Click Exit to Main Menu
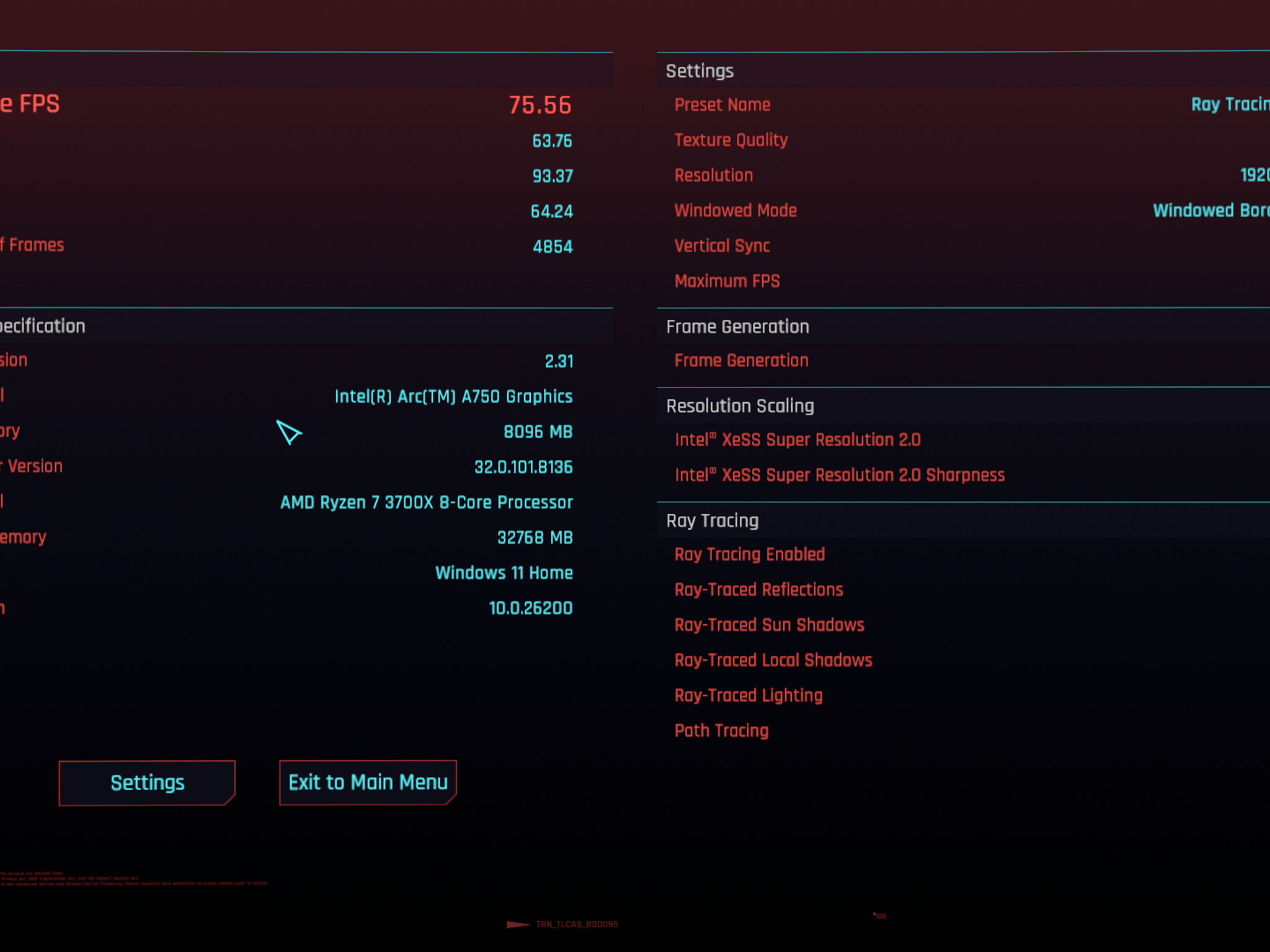 [368, 782]
